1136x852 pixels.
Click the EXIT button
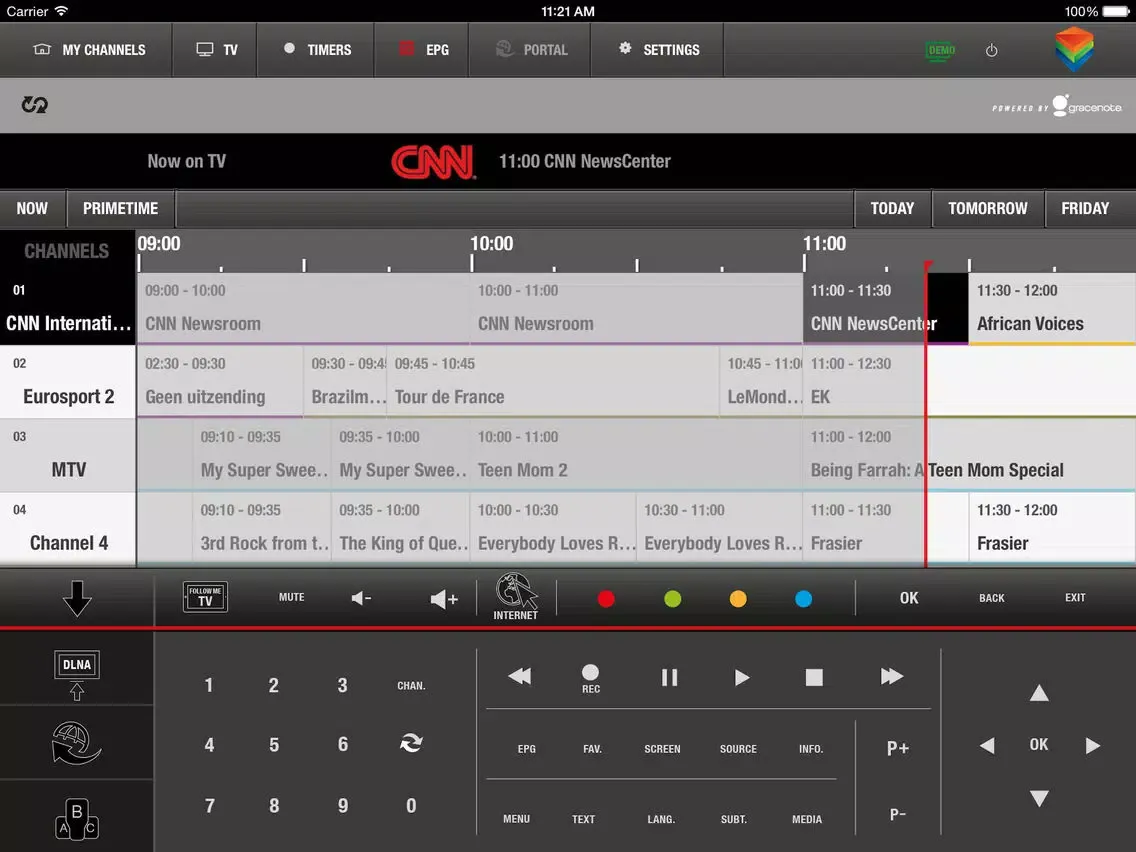click(x=1075, y=598)
